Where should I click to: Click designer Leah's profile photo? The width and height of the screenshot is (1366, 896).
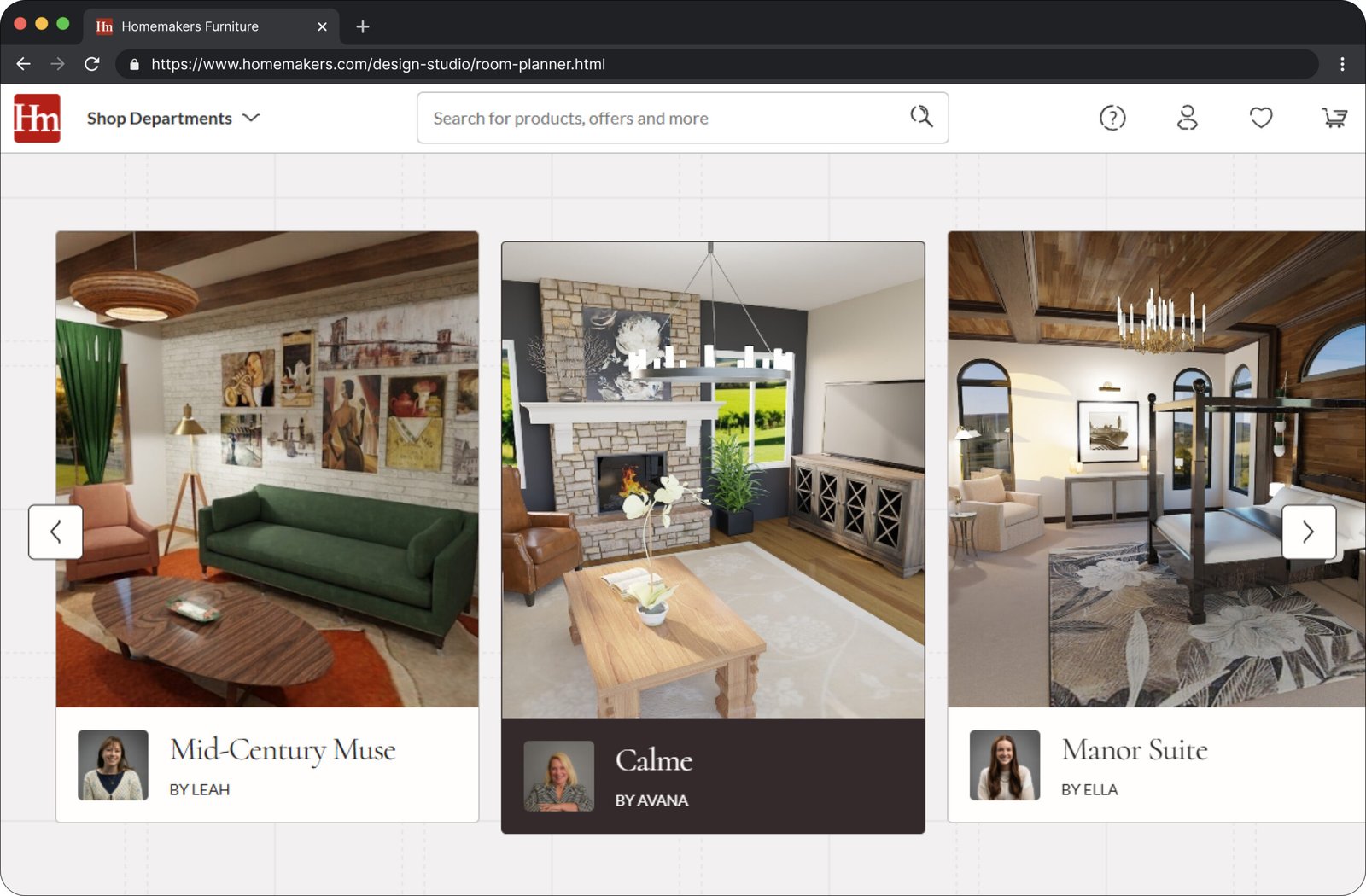coord(113,765)
